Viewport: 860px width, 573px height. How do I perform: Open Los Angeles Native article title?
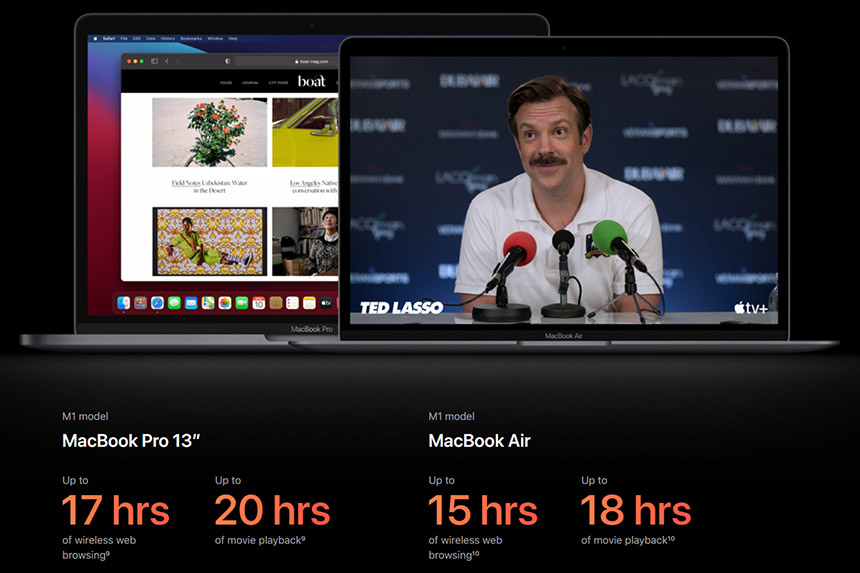(x=314, y=186)
